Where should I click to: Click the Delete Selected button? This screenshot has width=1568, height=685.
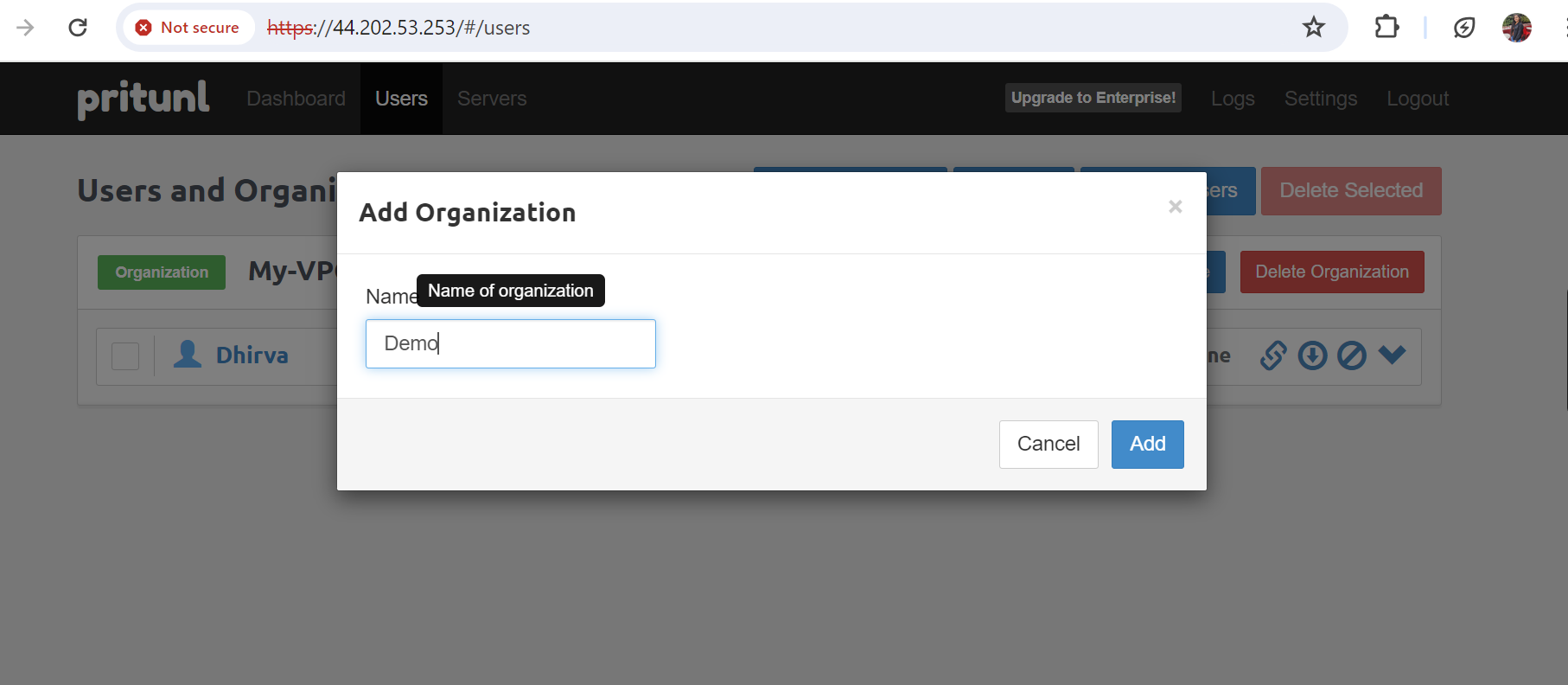click(x=1351, y=191)
